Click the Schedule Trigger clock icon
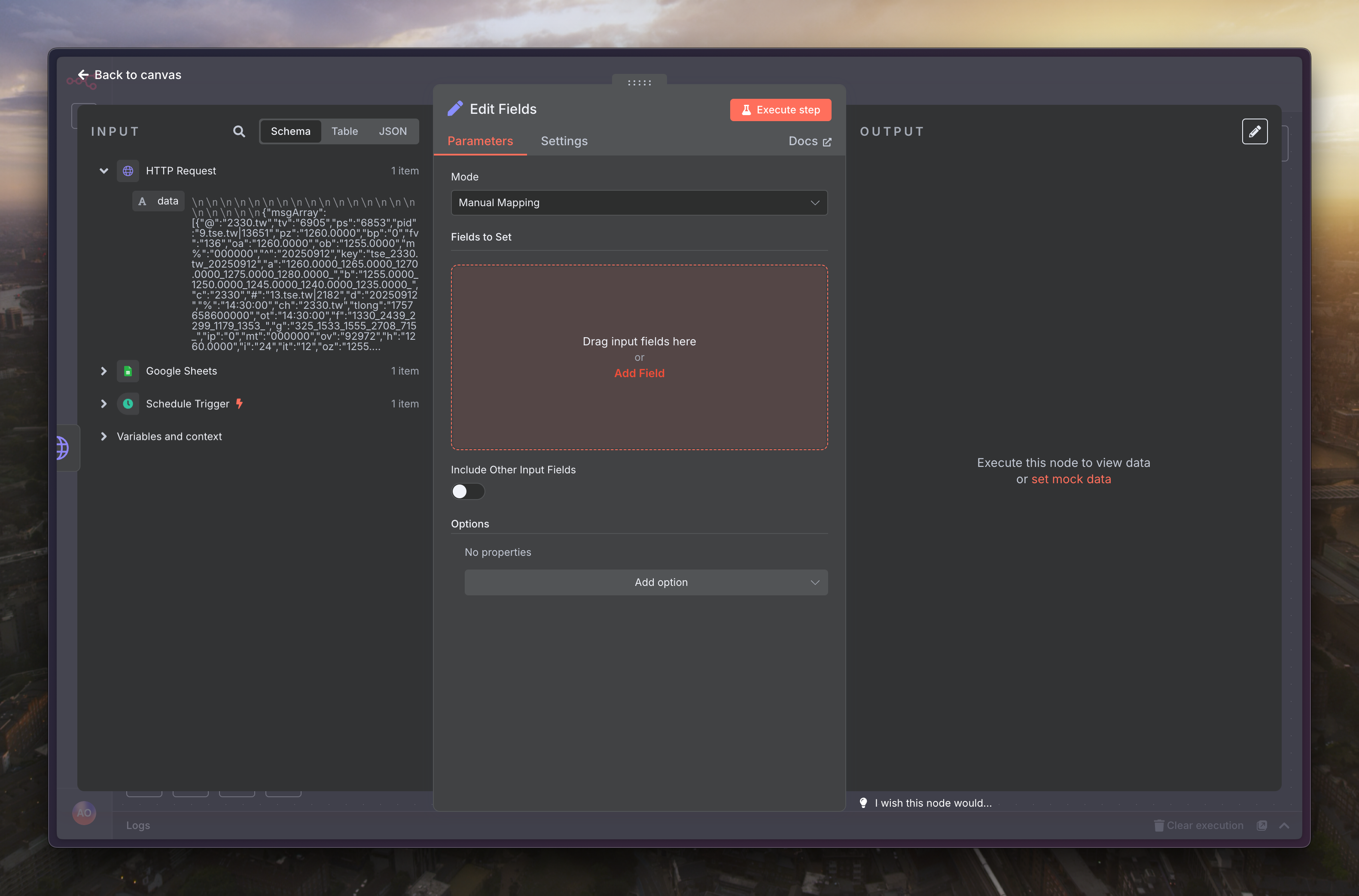Viewport: 1359px width, 896px height. coord(128,403)
